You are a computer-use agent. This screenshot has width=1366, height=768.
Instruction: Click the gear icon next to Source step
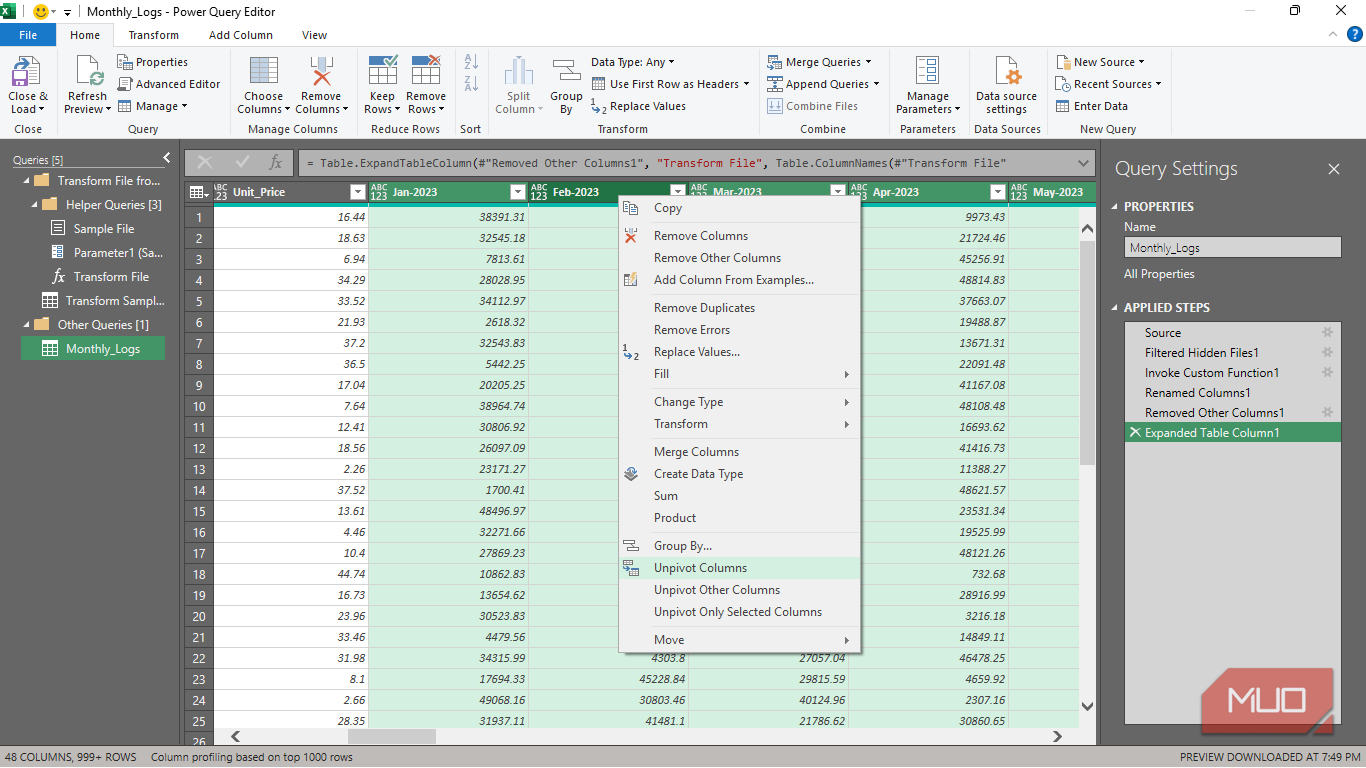coord(1327,333)
